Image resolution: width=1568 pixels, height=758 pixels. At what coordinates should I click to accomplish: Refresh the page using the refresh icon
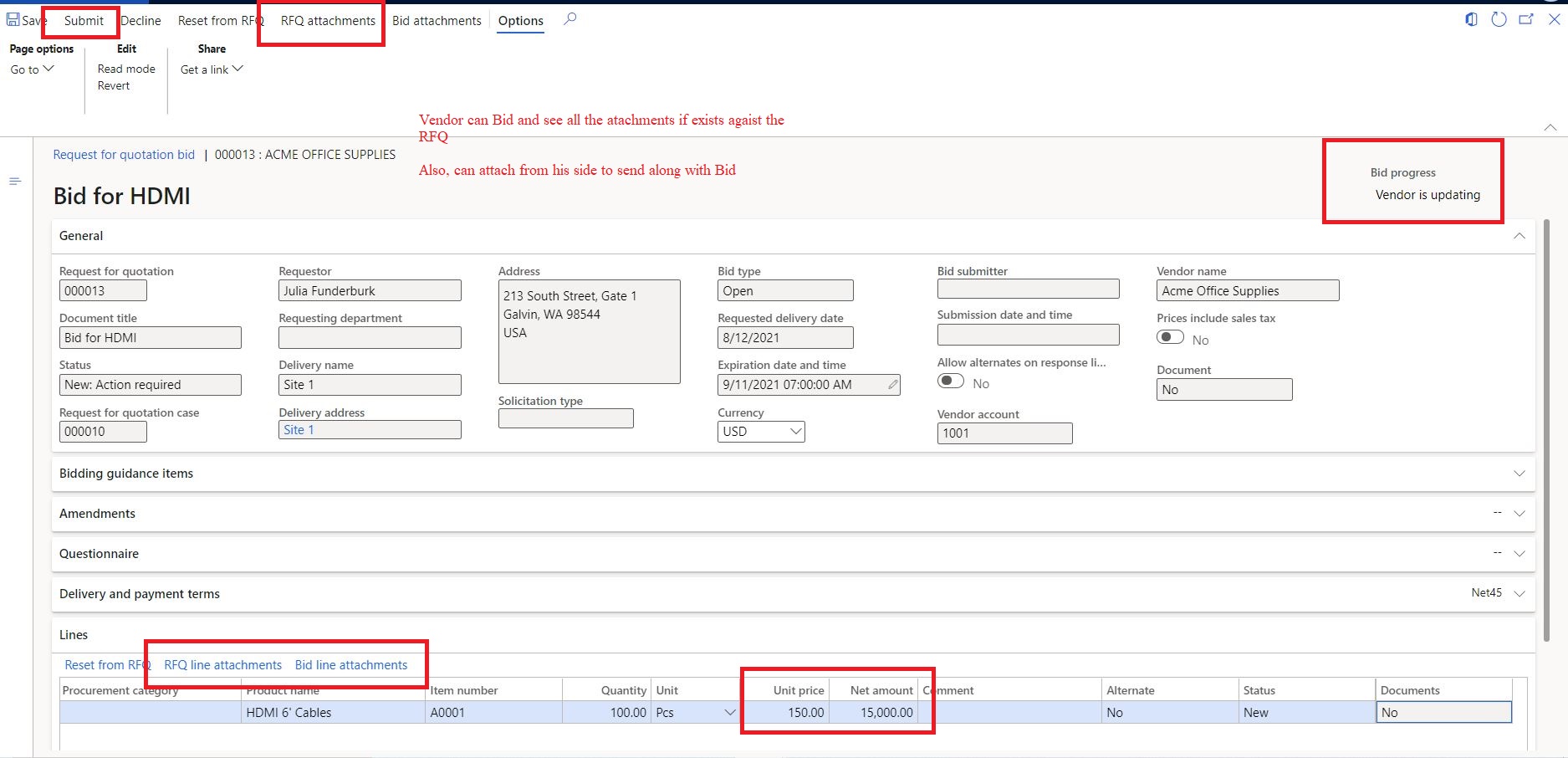pos(1499,18)
